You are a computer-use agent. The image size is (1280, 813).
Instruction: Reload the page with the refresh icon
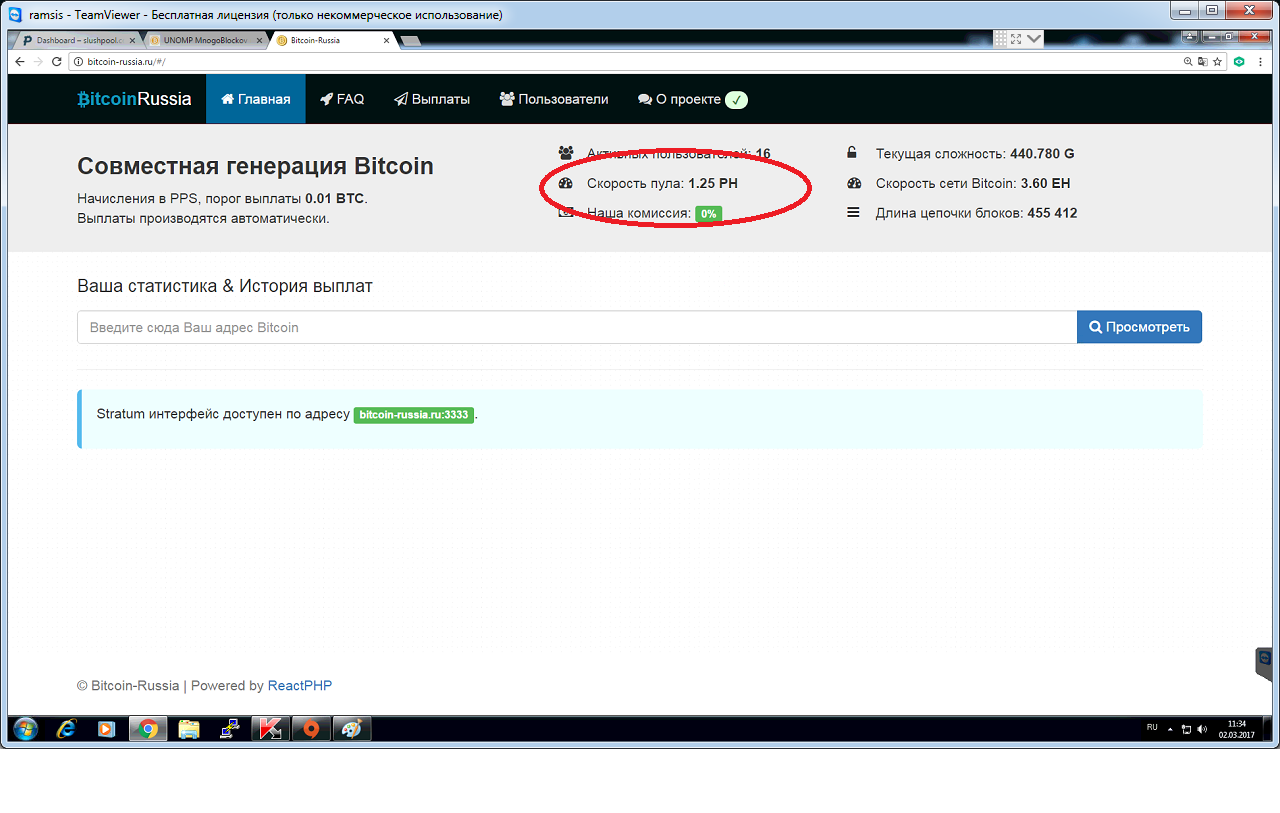pos(56,61)
